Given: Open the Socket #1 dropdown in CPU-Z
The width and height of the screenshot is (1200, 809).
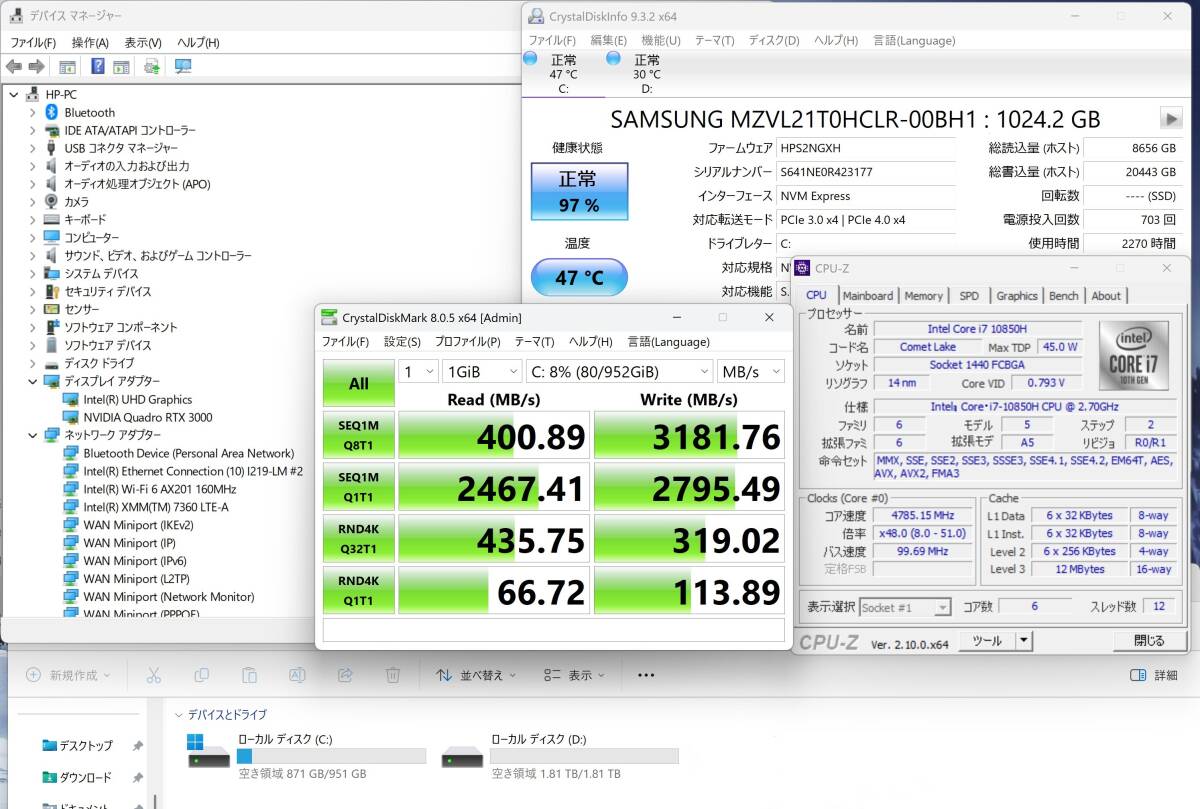Looking at the screenshot, I should (904, 607).
